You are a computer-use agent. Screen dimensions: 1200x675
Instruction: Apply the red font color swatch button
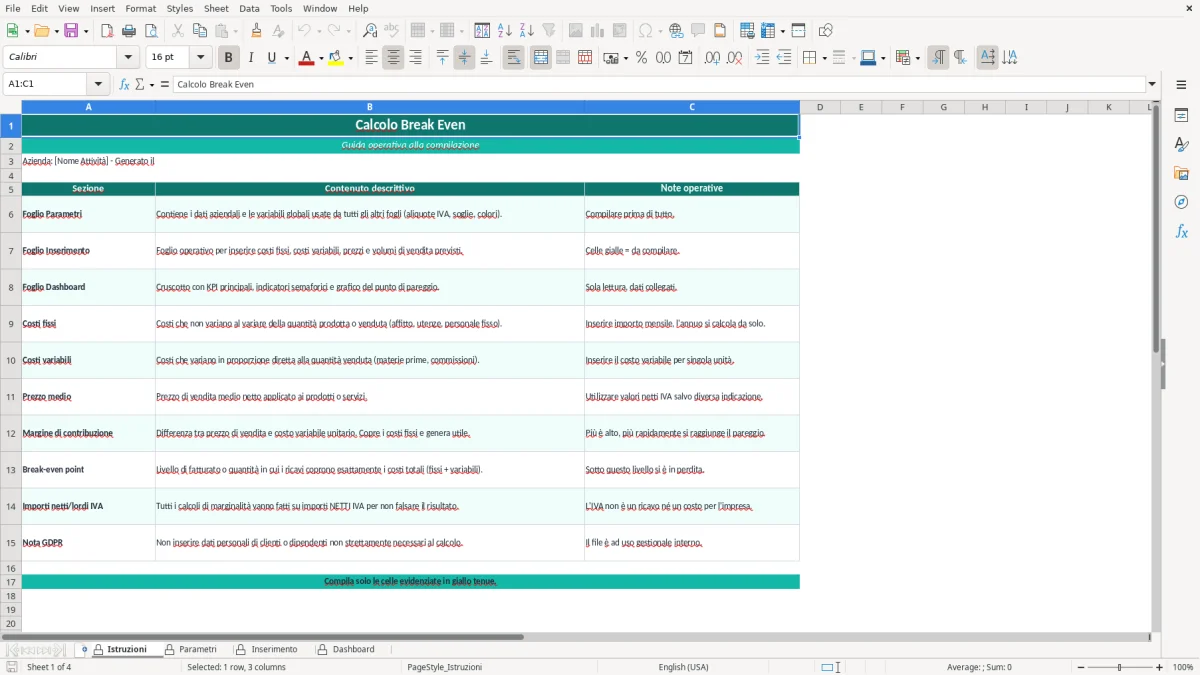click(307, 58)
